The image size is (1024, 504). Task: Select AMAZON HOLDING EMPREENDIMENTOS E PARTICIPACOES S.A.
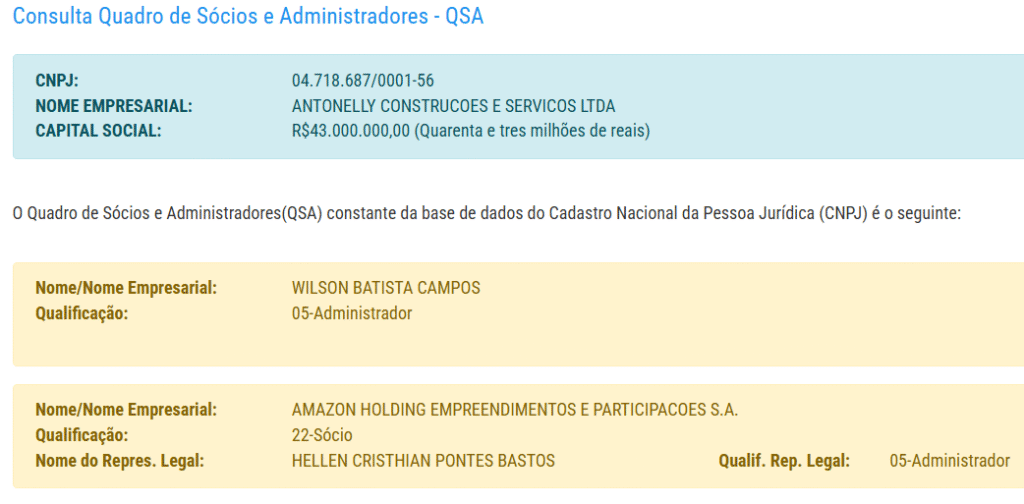click(515, 410)
